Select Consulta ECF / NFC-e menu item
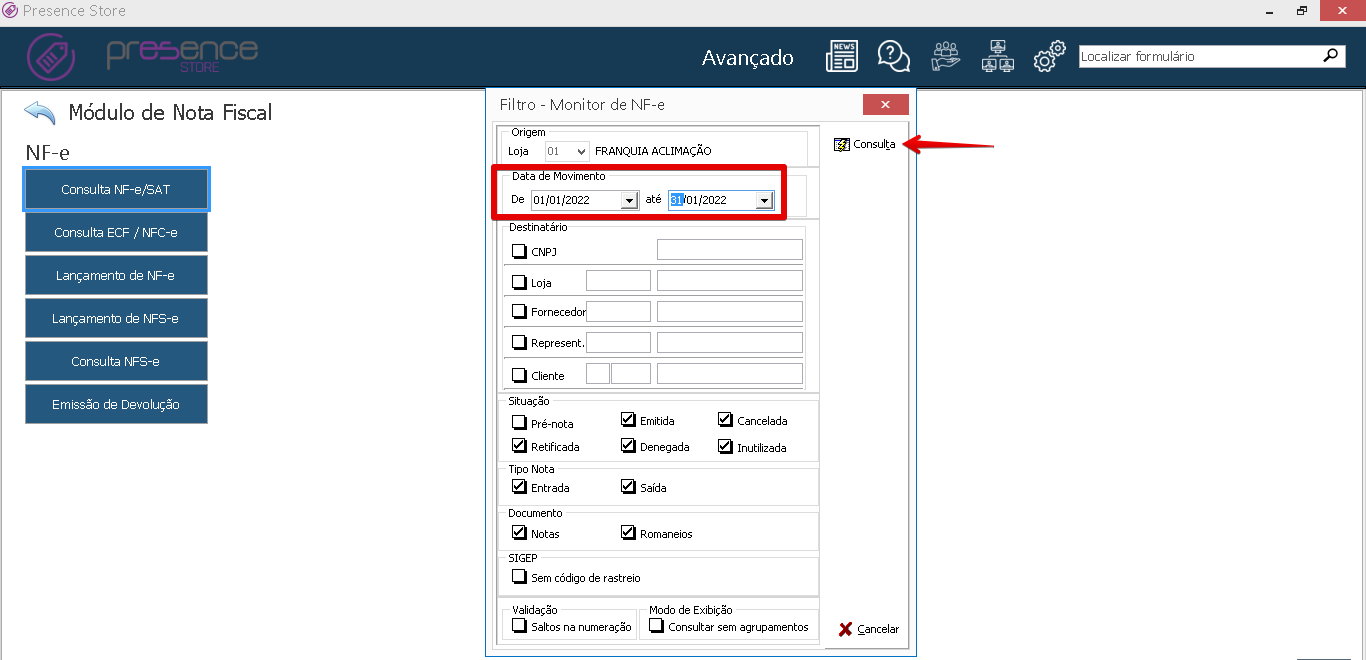Image resolution: width=1366 pixels, height=660 pixels. coord(116,232)
